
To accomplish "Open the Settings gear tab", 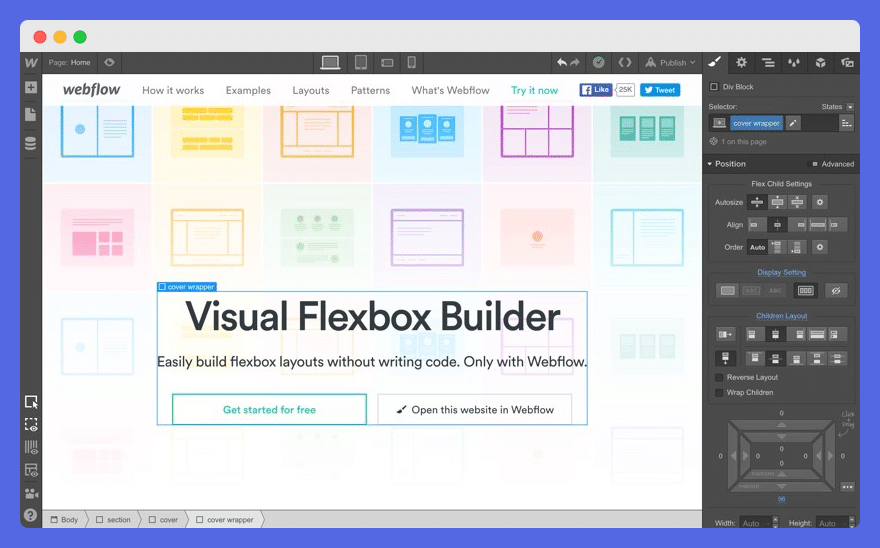I will pos(741,62).
